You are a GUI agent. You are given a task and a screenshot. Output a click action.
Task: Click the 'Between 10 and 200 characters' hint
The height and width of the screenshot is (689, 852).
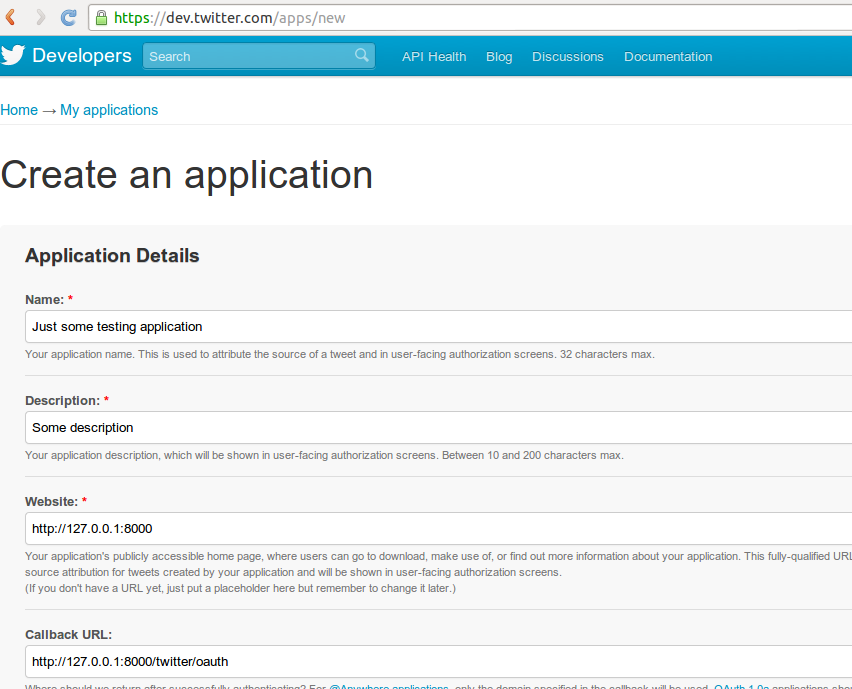[532, 455]
